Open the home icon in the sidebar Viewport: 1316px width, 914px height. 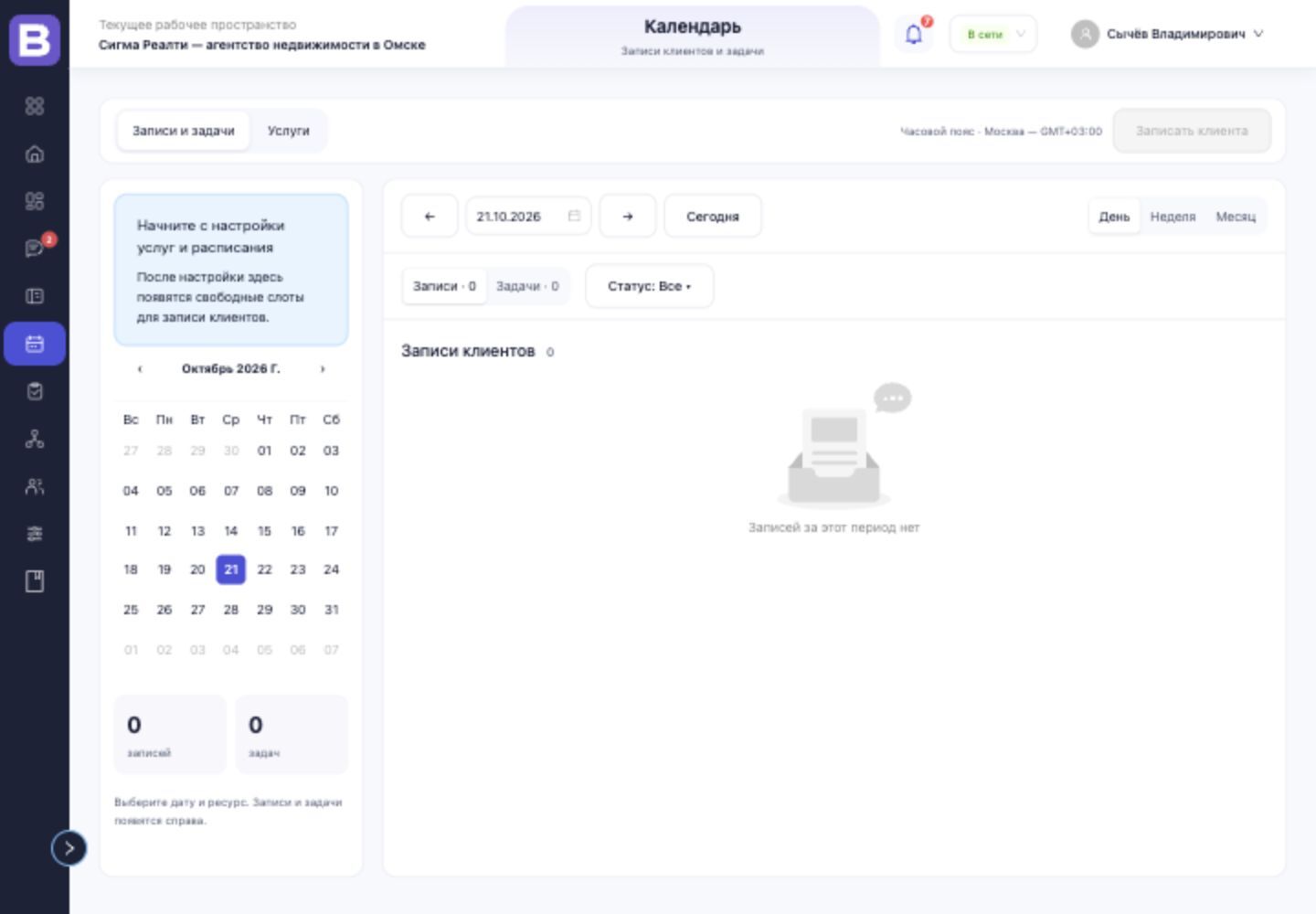[x=35, y=154]
